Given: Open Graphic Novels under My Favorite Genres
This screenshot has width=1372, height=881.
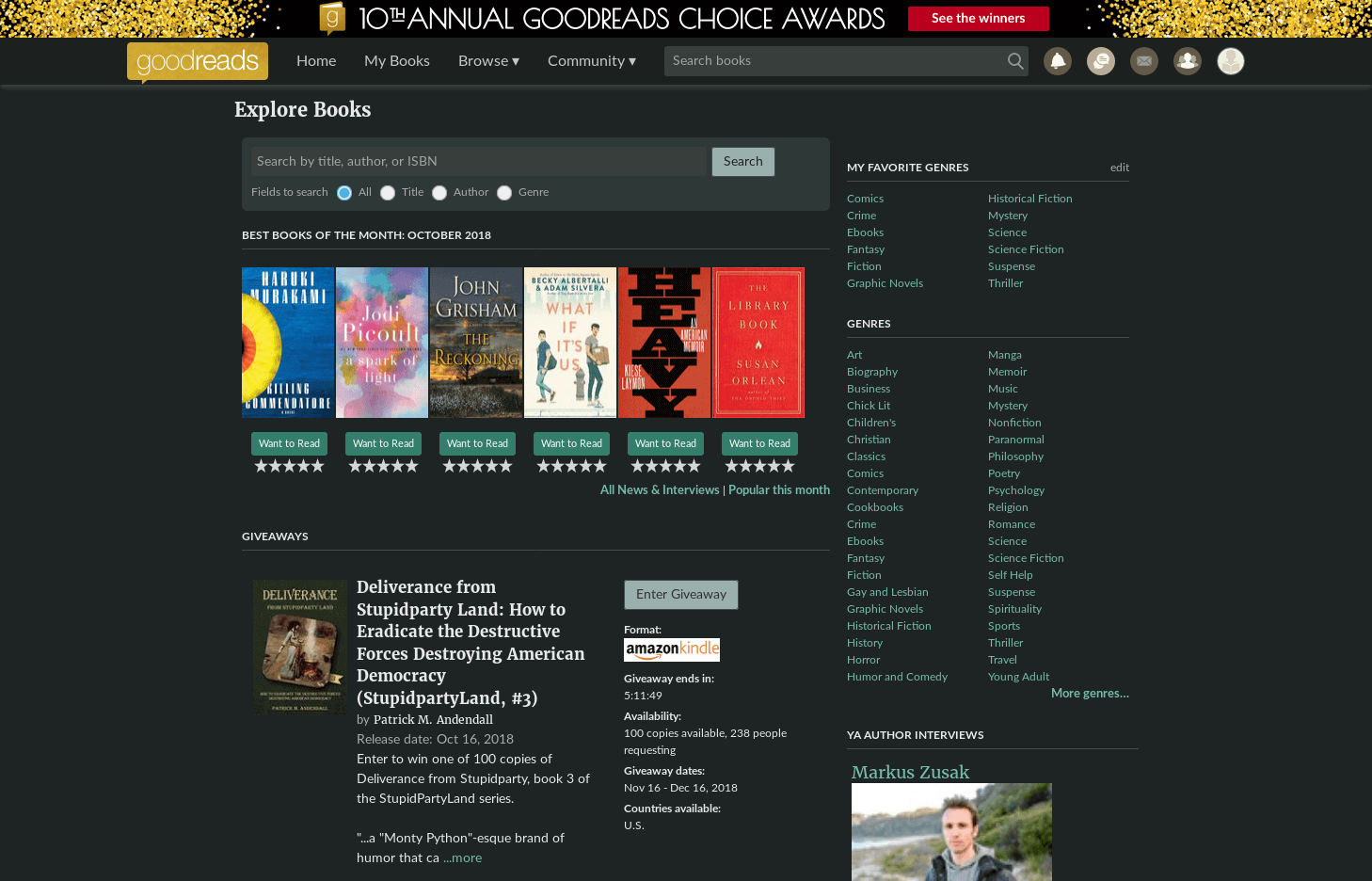Looking at the screenshot, I should tap(885, 283).
